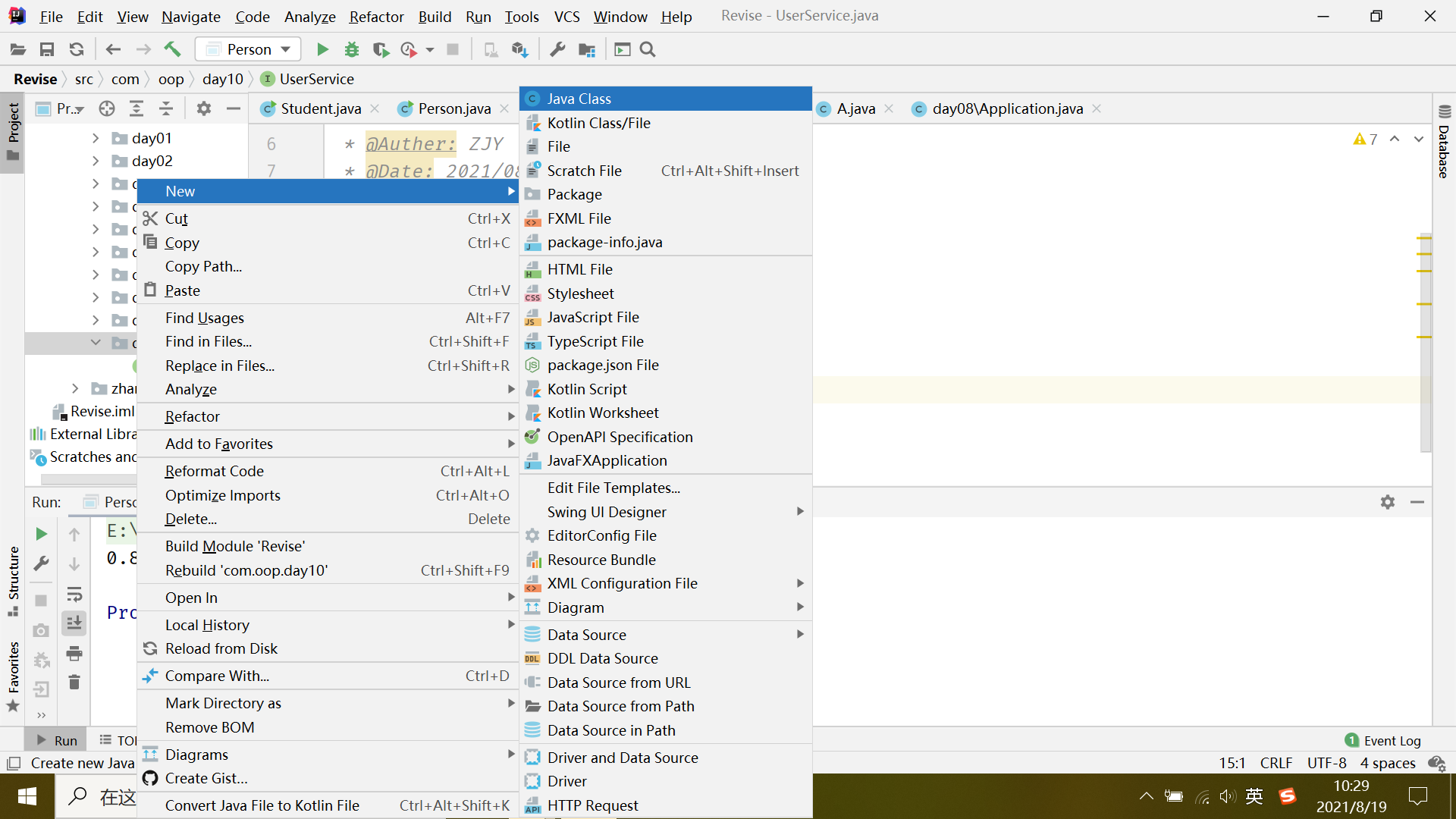
Task: Switch to day08\Application.java tab
Action: click(x=1007, y=108)
